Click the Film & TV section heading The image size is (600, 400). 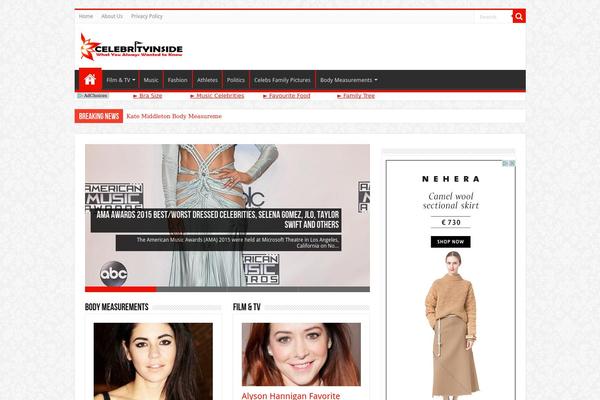point(247,307)
